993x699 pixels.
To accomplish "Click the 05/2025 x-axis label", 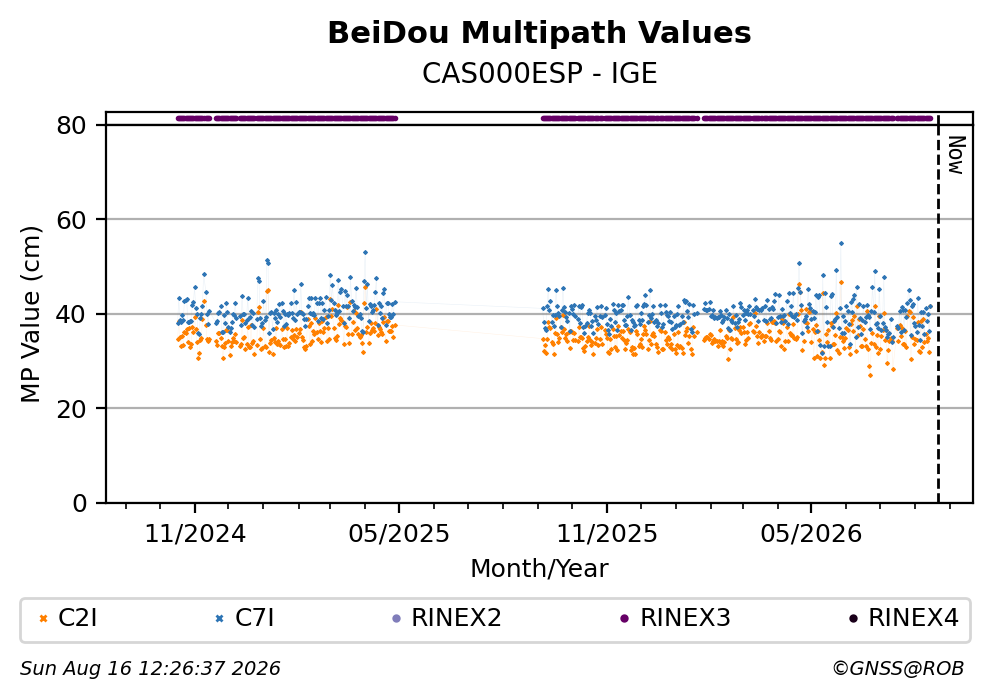I will click(x=398, y=534).
